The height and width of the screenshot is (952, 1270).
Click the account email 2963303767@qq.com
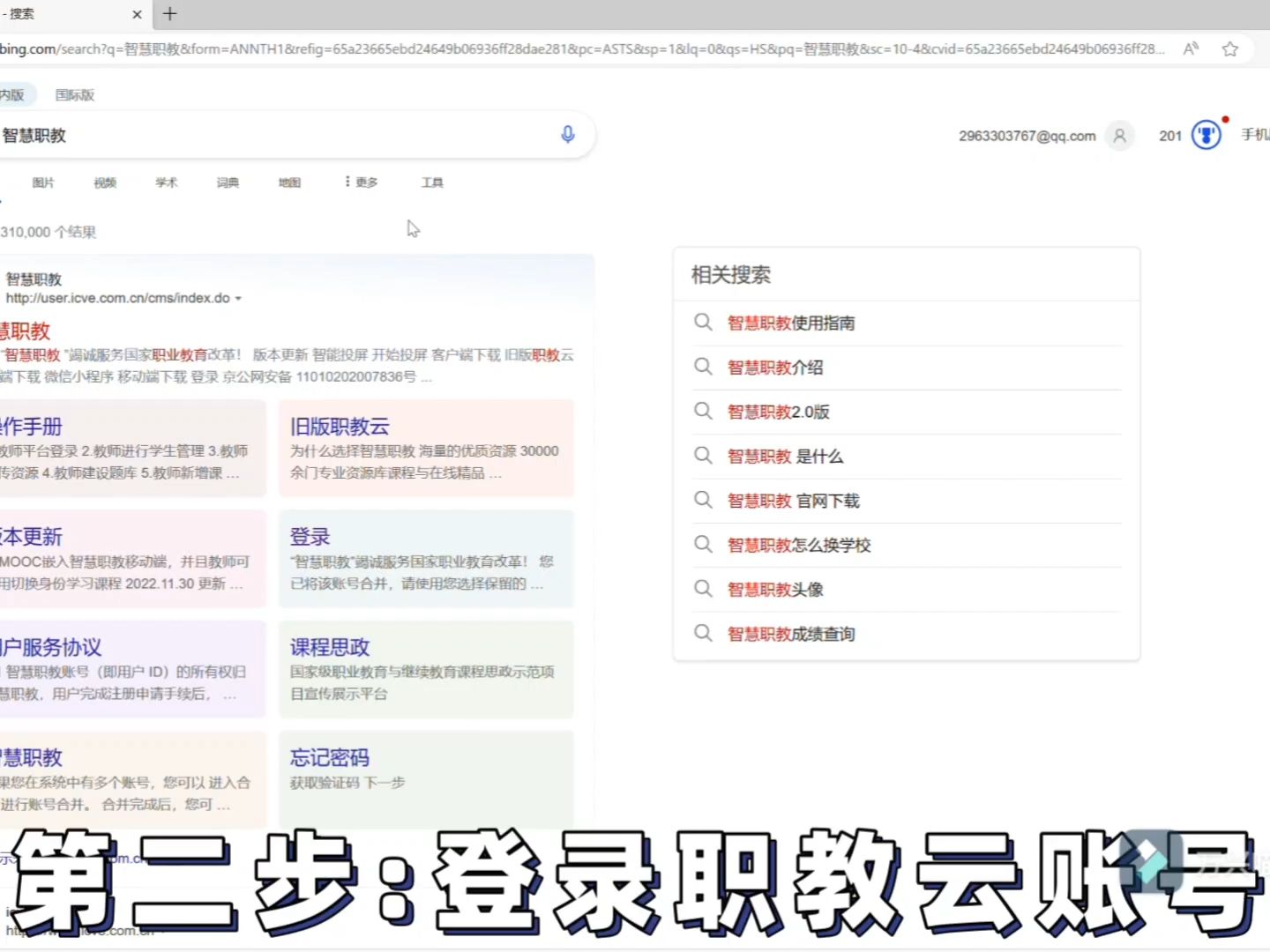(x=1027, y=136)
